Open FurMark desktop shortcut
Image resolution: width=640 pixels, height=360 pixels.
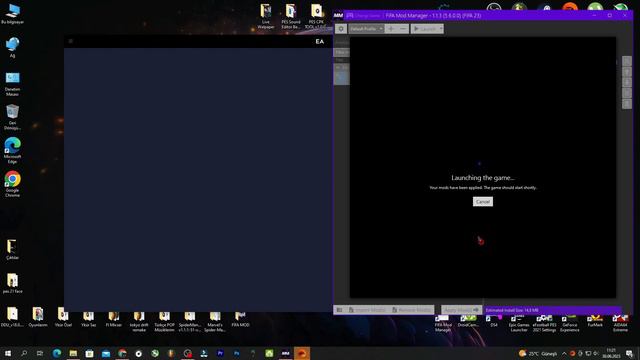coord(595,322)
